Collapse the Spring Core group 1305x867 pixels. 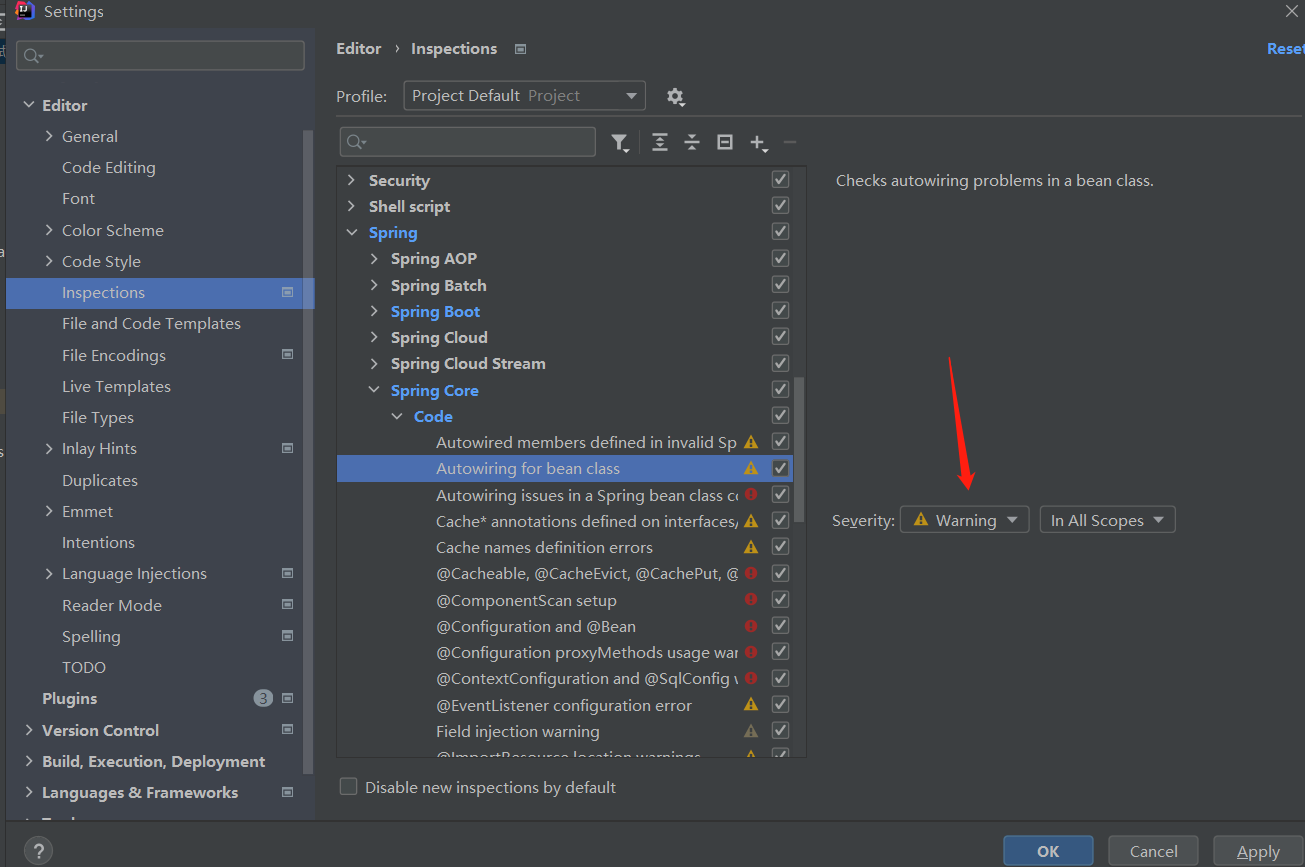click(x=374, y=390)
